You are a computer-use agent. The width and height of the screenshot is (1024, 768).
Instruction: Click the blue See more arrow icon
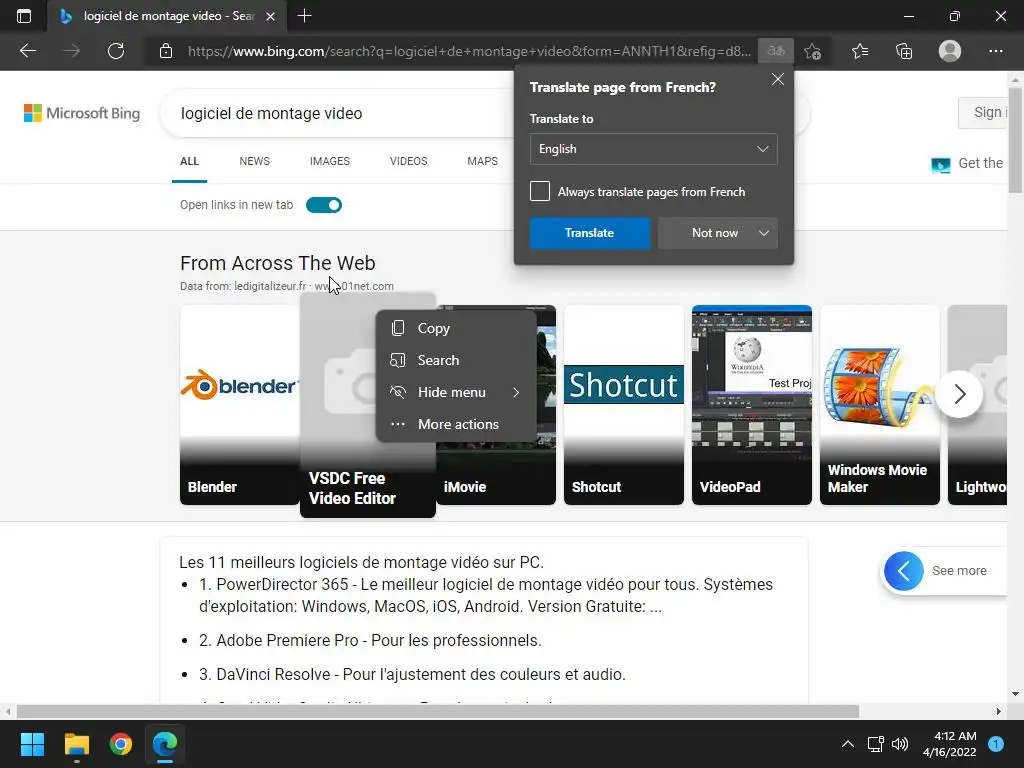[x=903, y=571]
